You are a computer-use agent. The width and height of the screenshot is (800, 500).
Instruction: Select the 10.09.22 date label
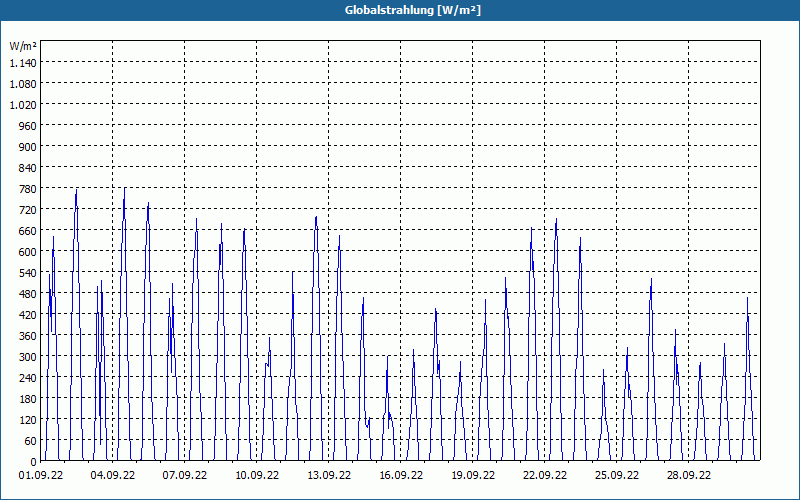point(257,476)
